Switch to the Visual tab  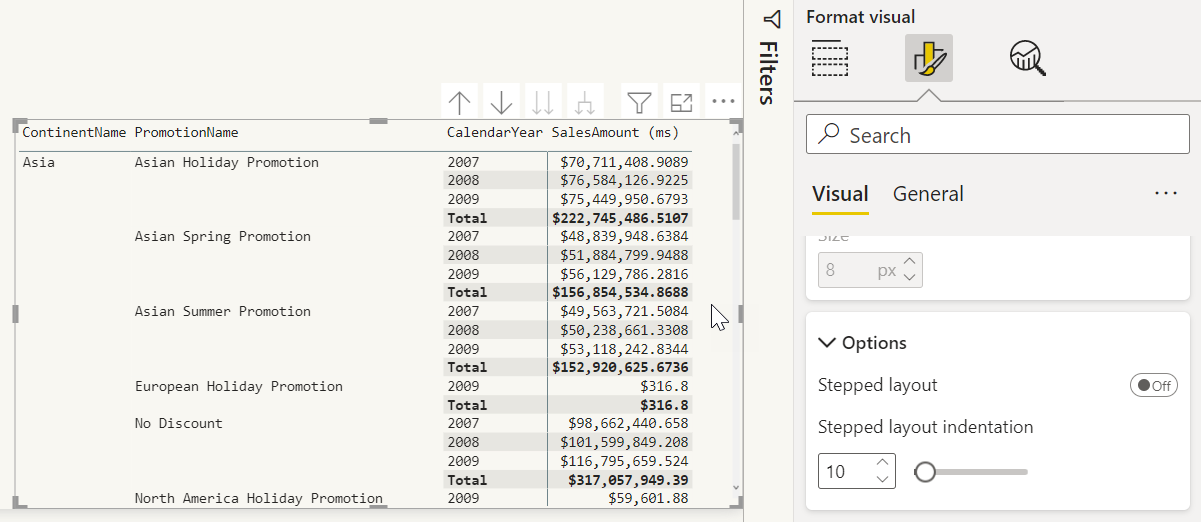(840, 194)
